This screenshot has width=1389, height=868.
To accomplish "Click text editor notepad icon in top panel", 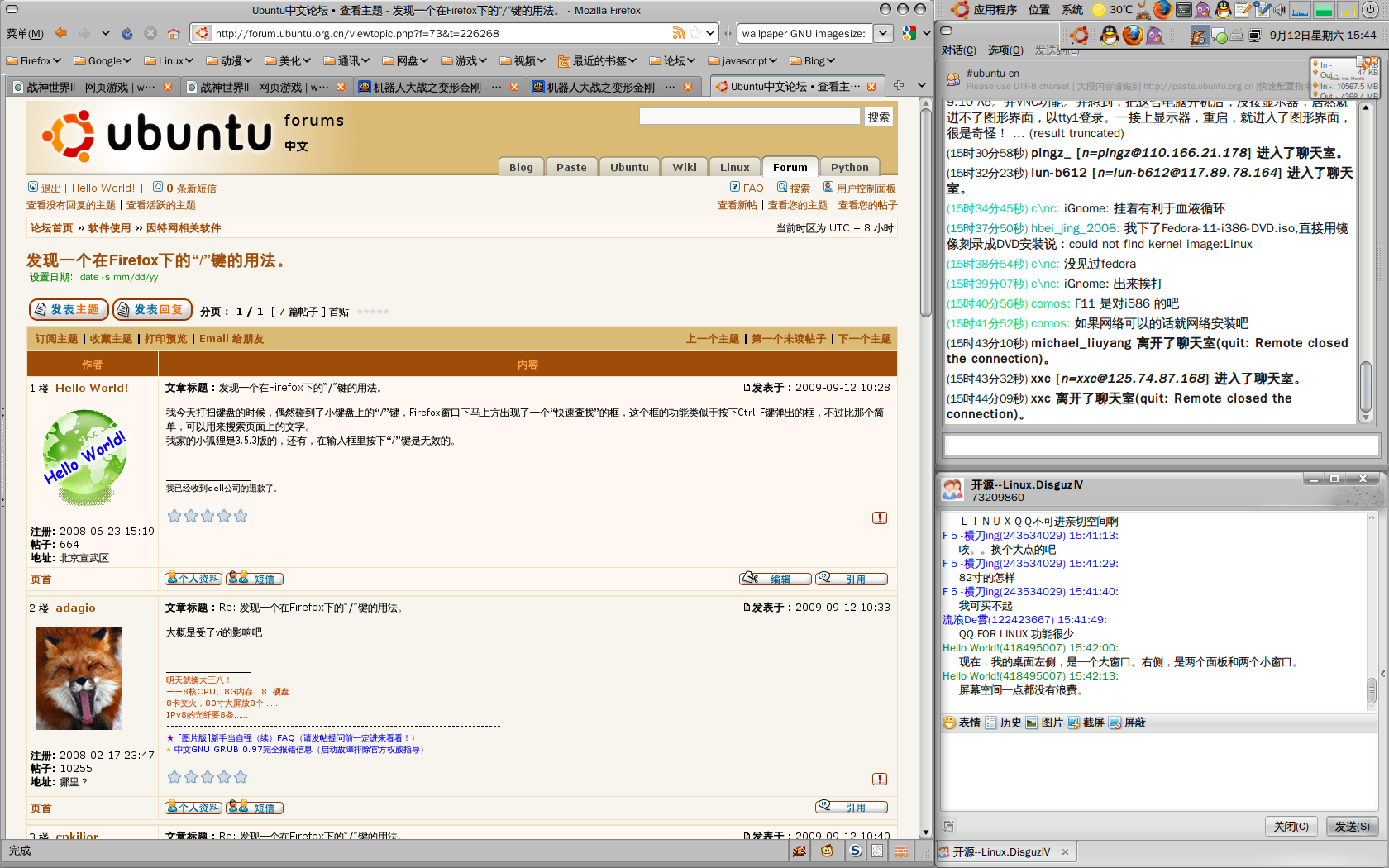I will tap(1243, 10).
